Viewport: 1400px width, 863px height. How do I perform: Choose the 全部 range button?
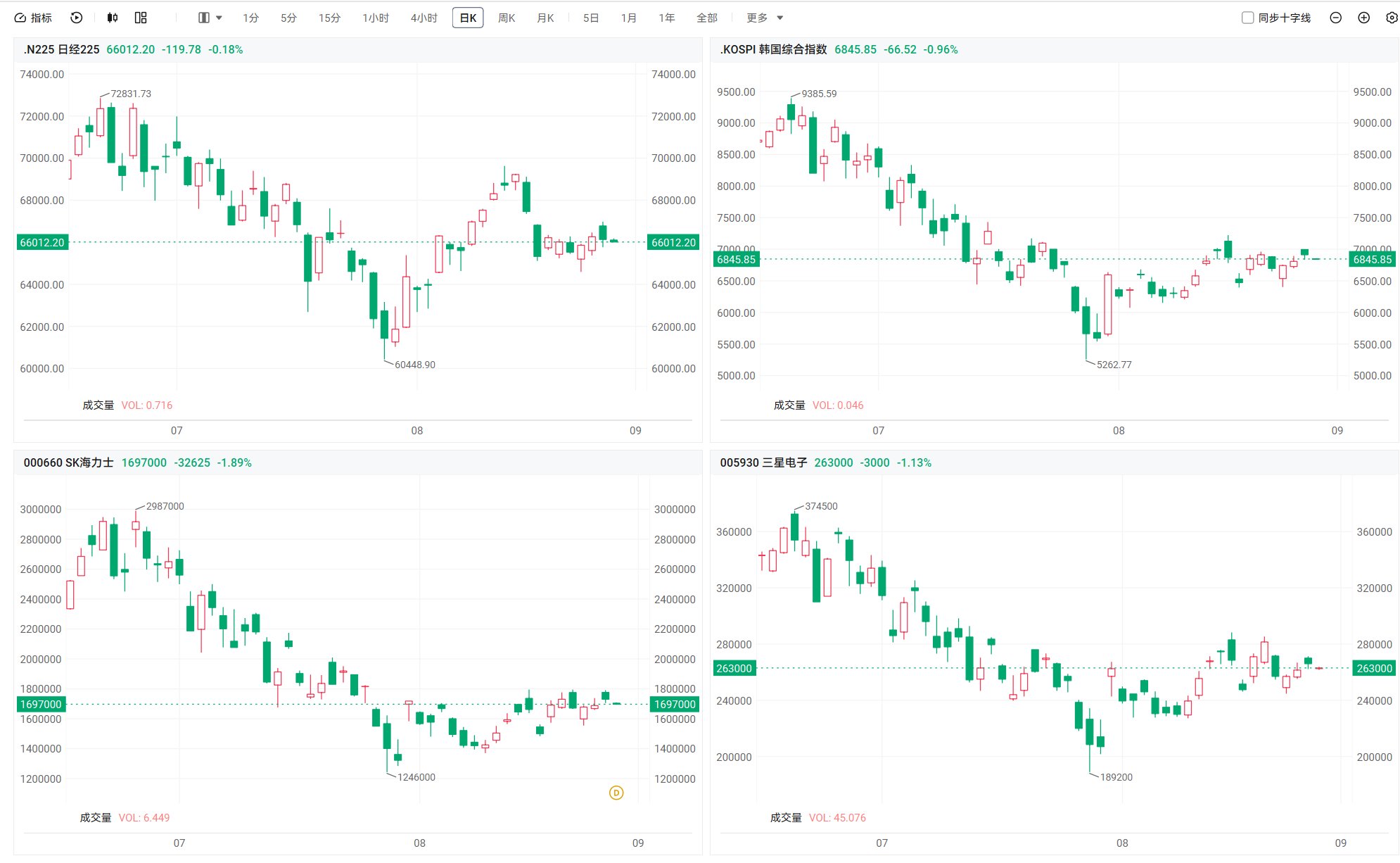click(707, 18)
